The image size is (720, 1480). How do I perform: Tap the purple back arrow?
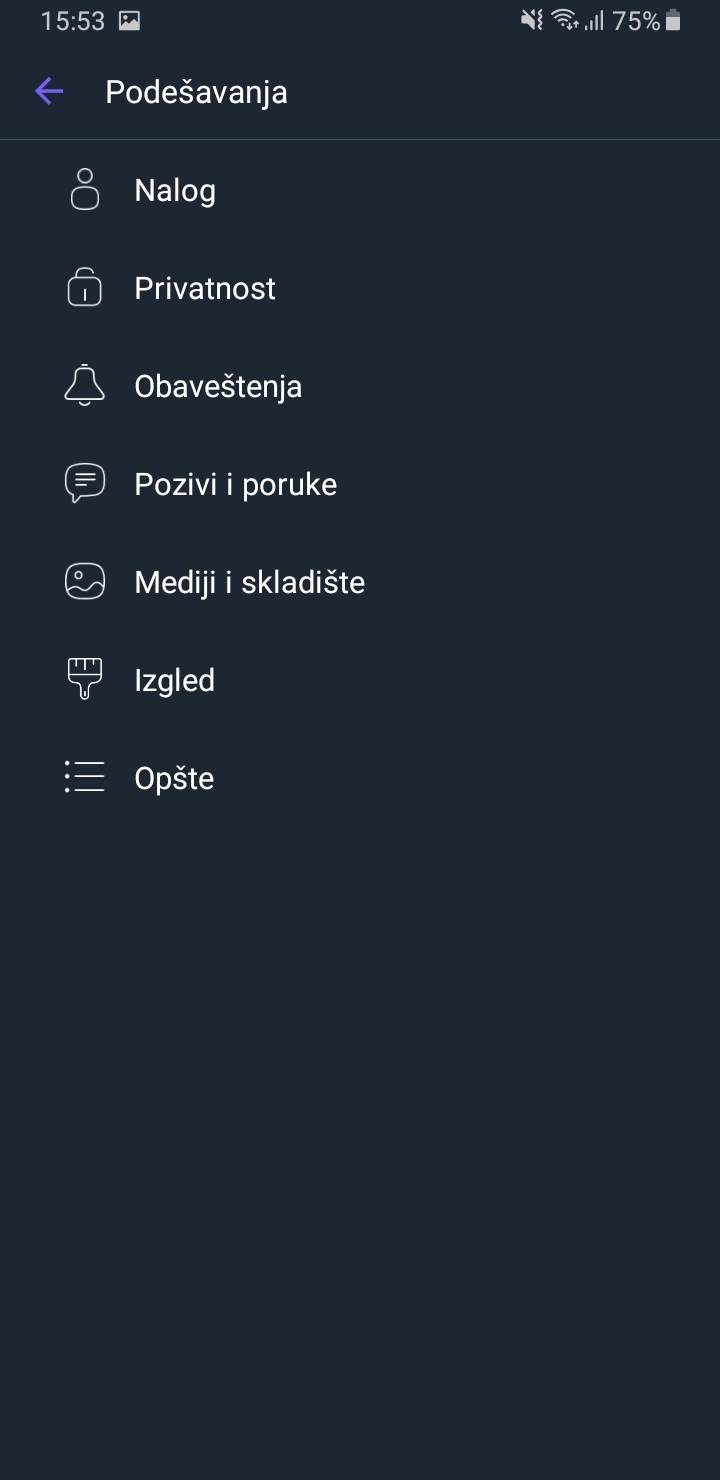(x=49, y=92)
